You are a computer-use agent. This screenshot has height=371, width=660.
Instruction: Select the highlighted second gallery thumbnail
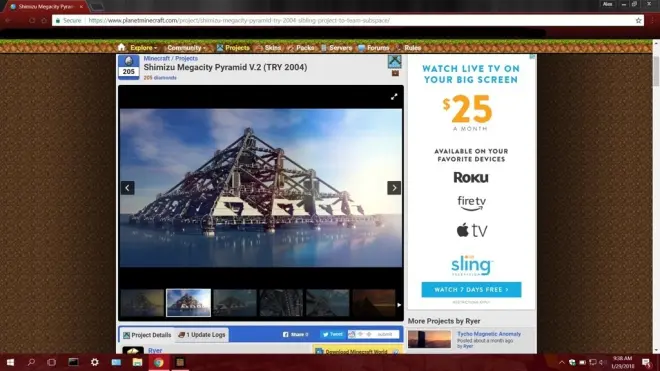tap(189, 302)
